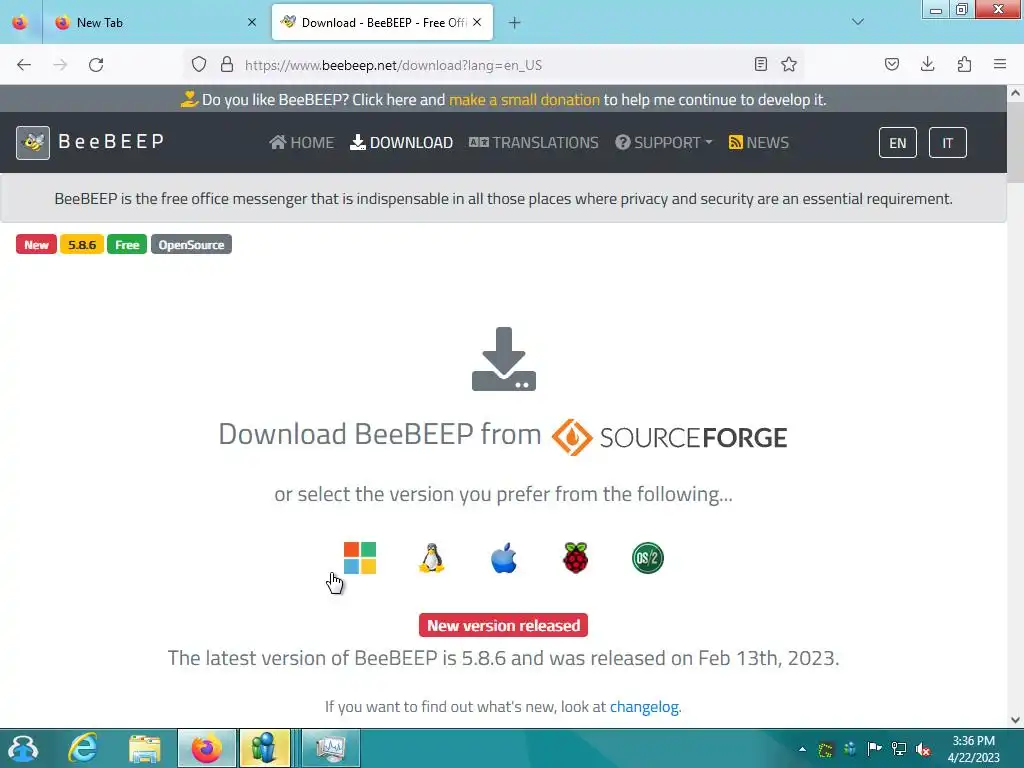1024x768 pixels.
Task: Close the New Tab tab
Action: pos(252,22)
